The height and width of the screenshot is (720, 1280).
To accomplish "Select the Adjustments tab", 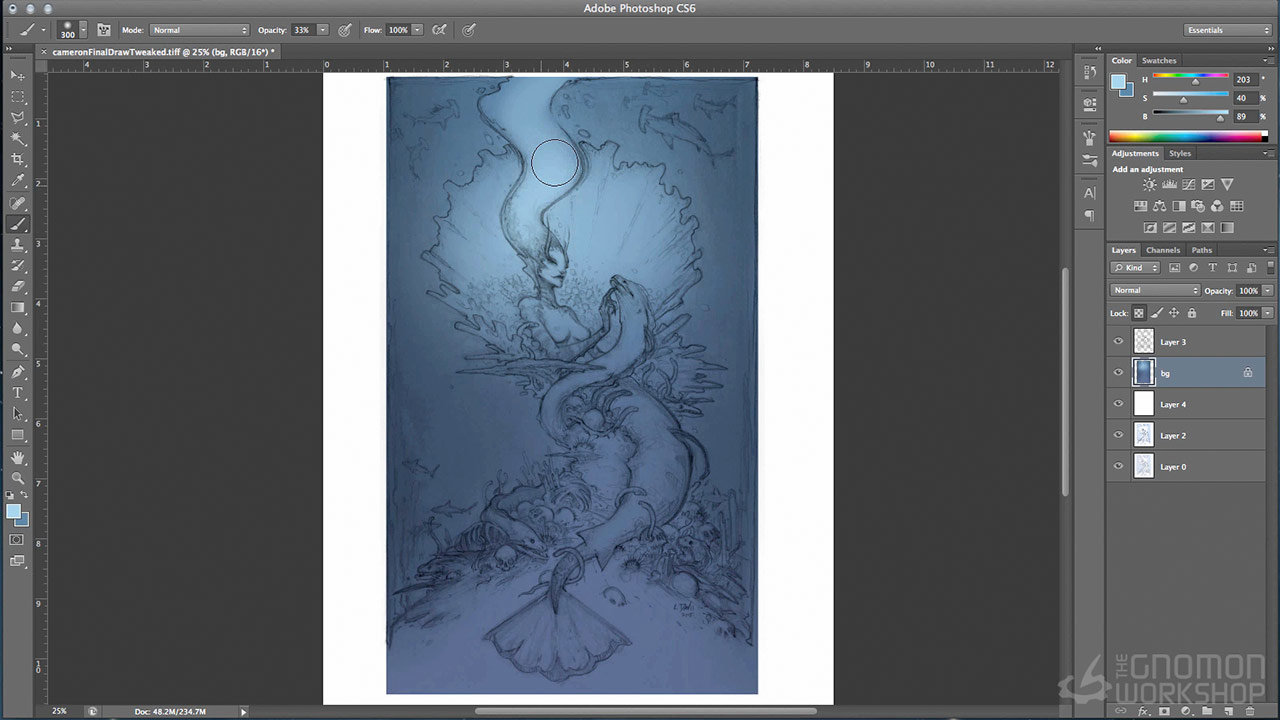I will tap(1135, 153).
